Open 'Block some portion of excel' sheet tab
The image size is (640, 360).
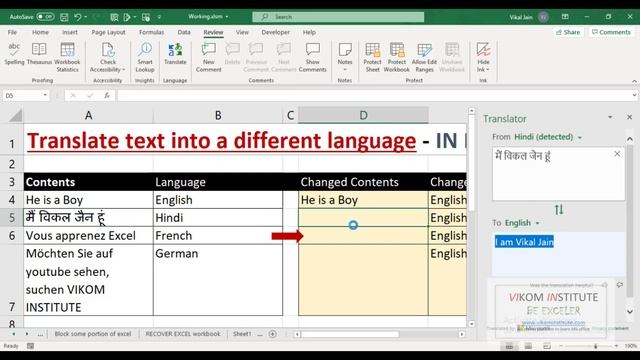[x=93, y=334]
